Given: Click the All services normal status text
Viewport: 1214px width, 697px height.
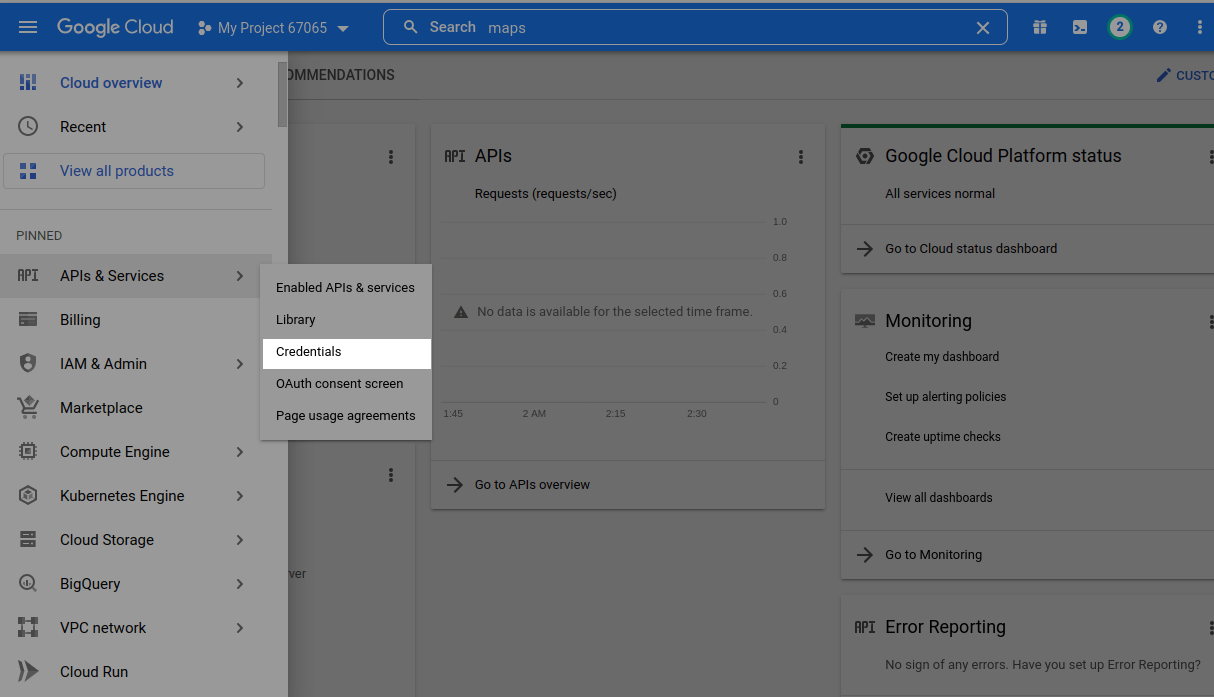Looking at the screenshot, I should [x=940, y=194].
